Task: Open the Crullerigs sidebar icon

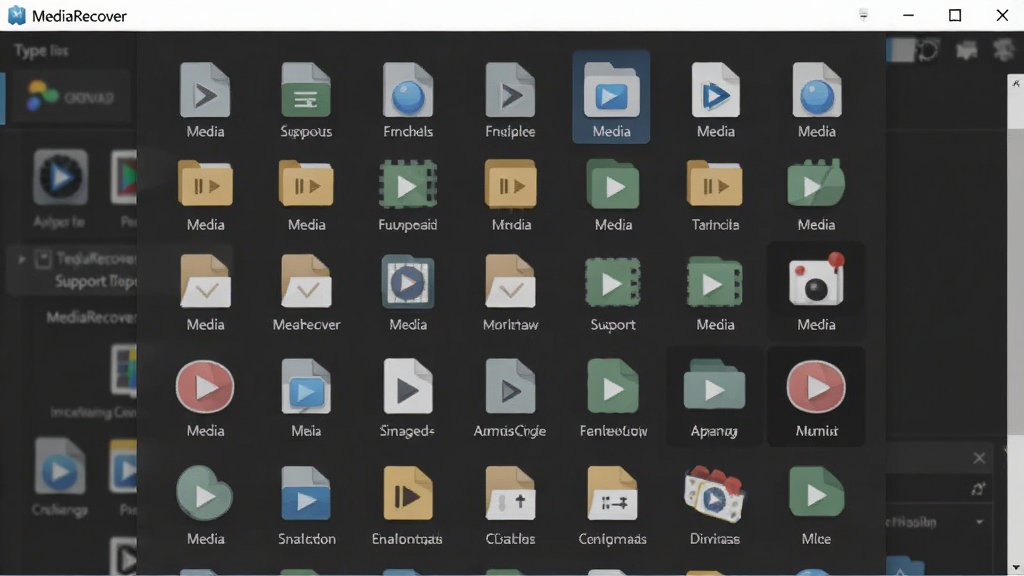Action: (x=59, y=468)
